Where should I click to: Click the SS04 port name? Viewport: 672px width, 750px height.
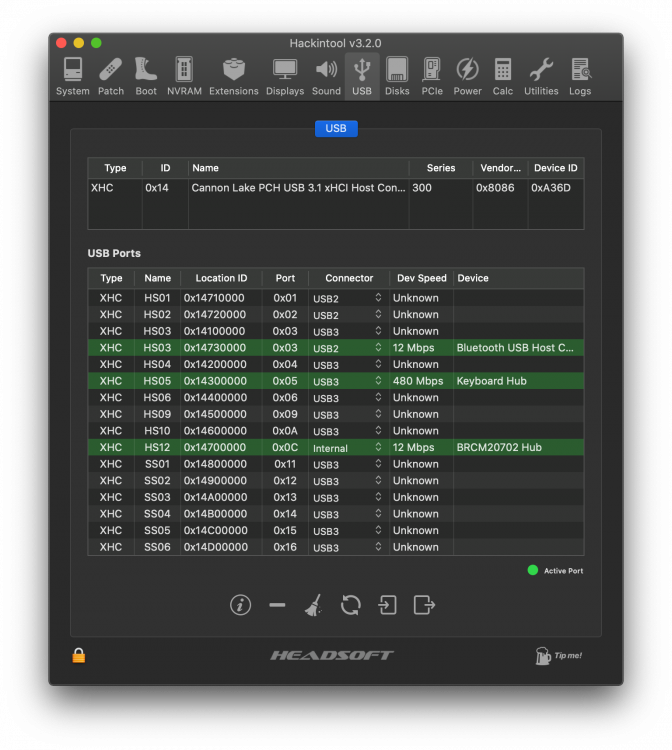(x=157, y=514)
